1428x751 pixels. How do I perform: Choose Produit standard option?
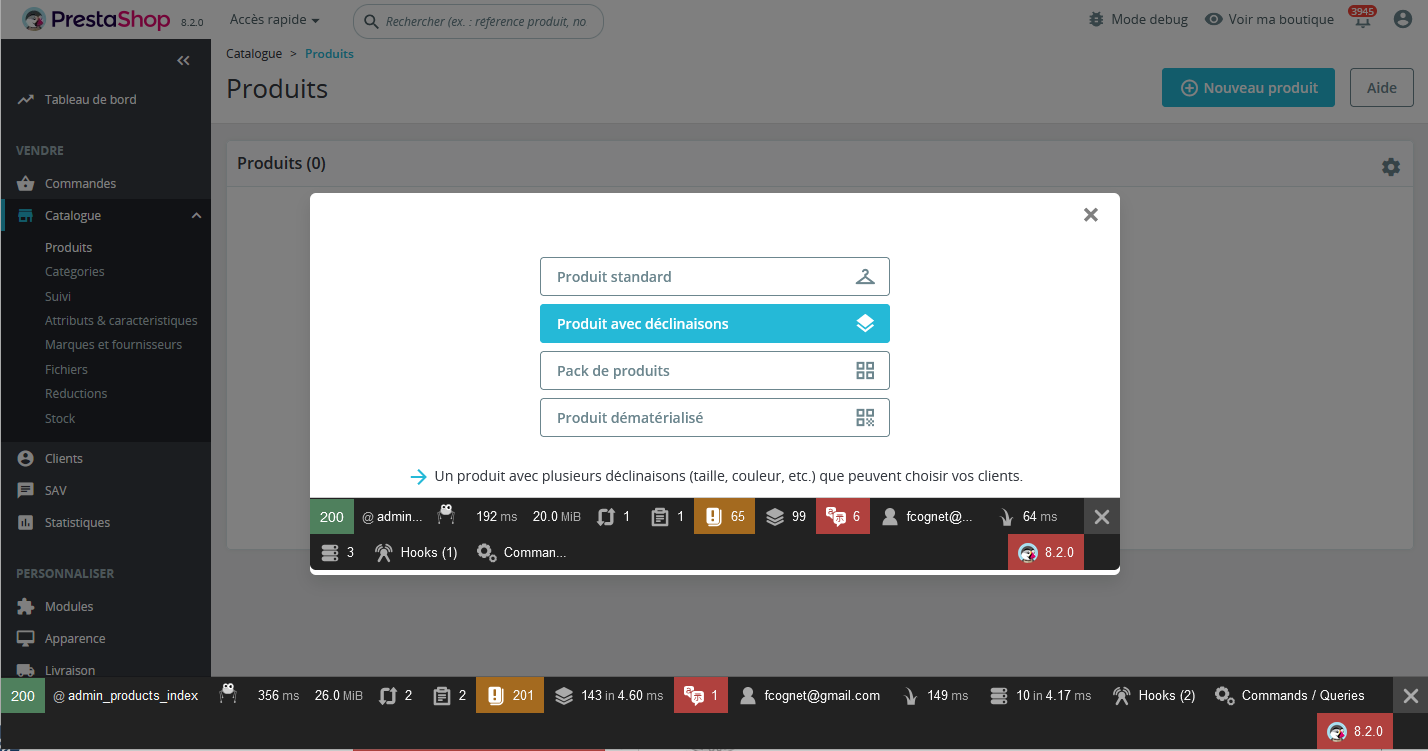click(x=715, y=276)
